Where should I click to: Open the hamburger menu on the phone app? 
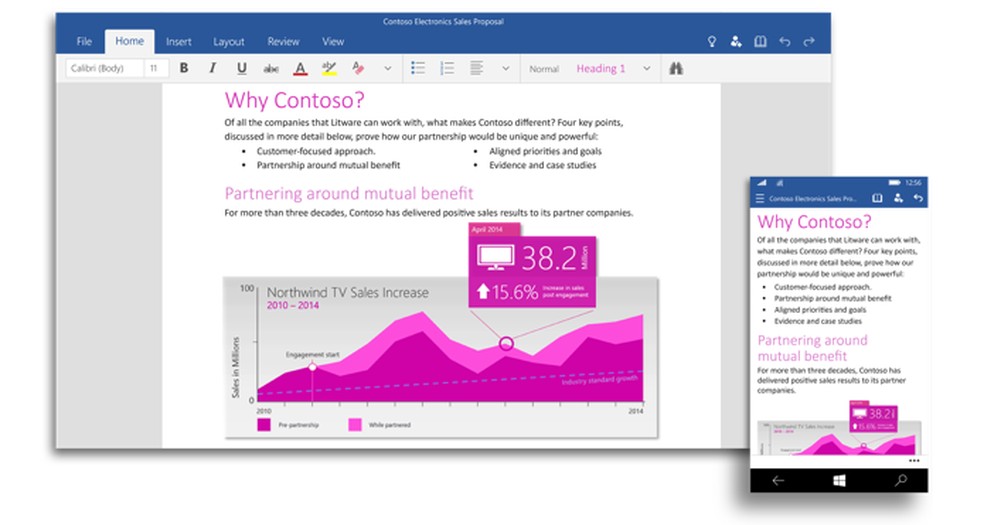[x=760, y=198]
